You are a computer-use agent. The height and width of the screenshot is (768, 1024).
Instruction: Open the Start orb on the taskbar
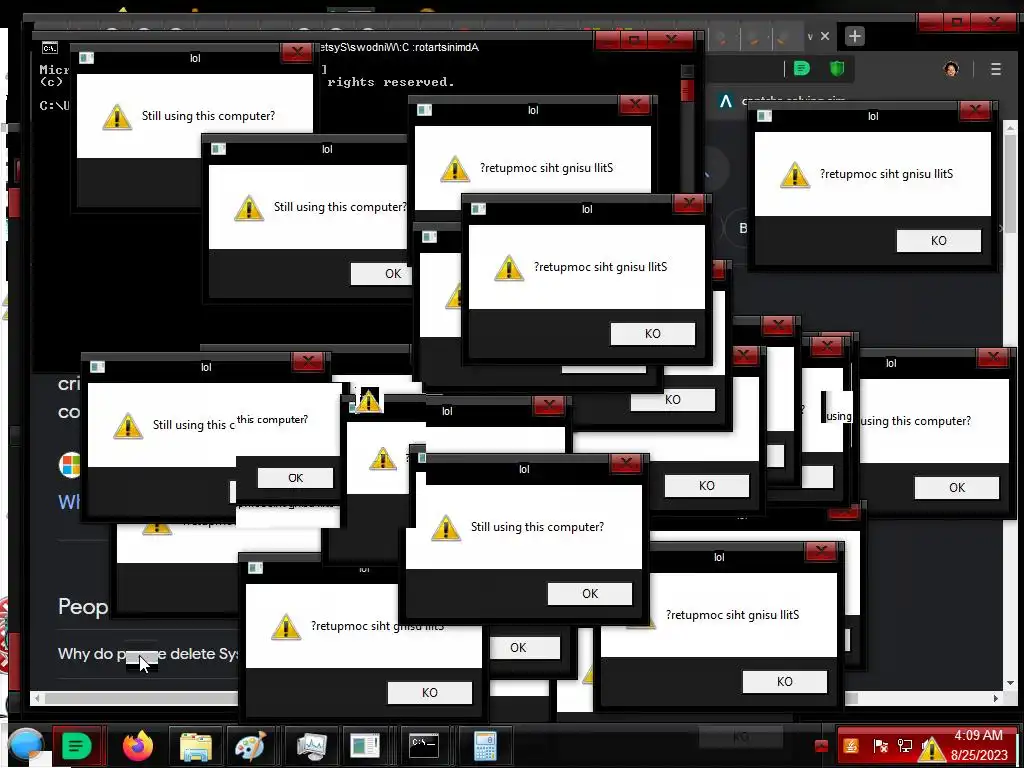(24, 746)
